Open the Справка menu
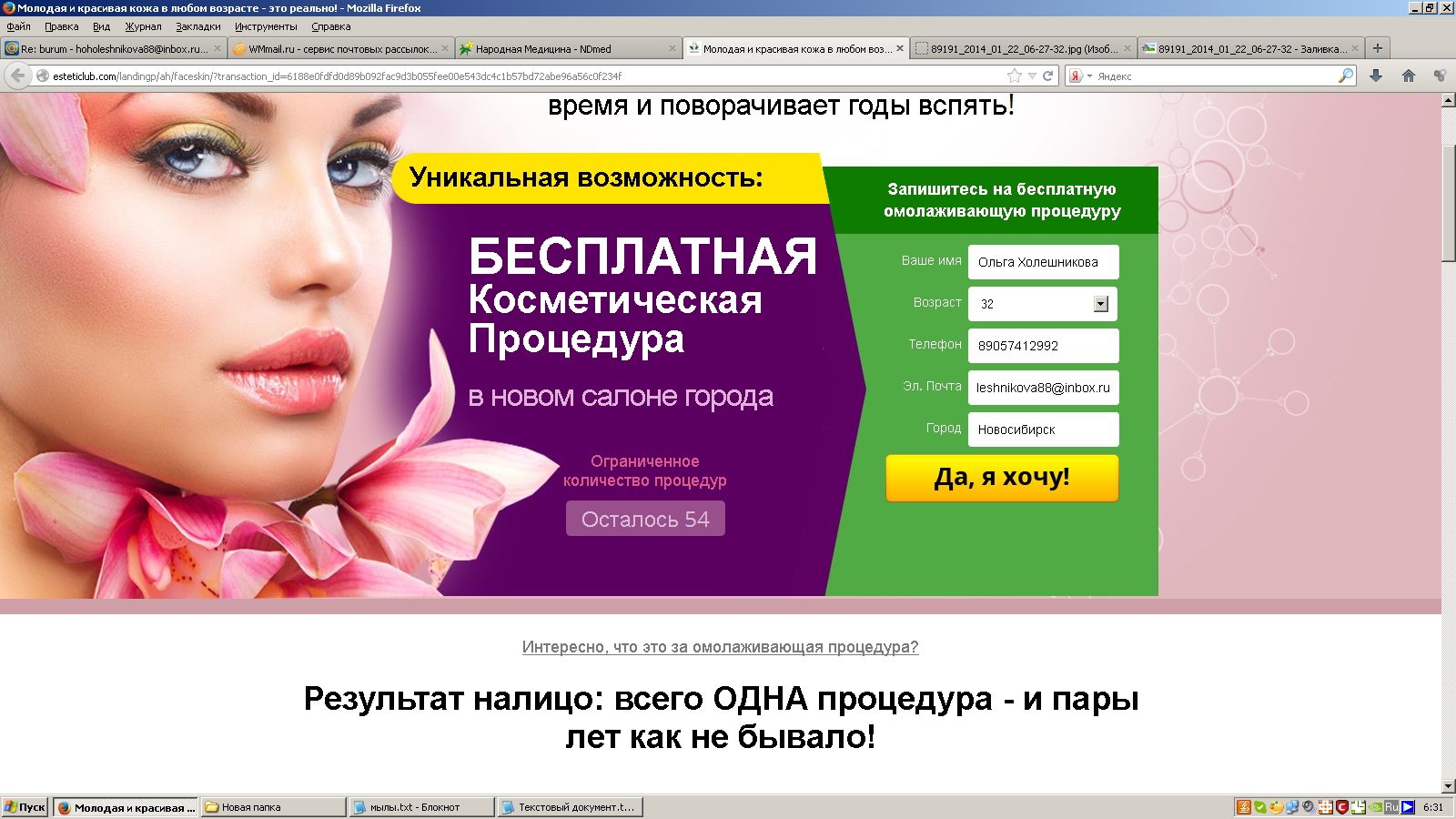This screenshot has width=1456, height=819. point(330,26)
